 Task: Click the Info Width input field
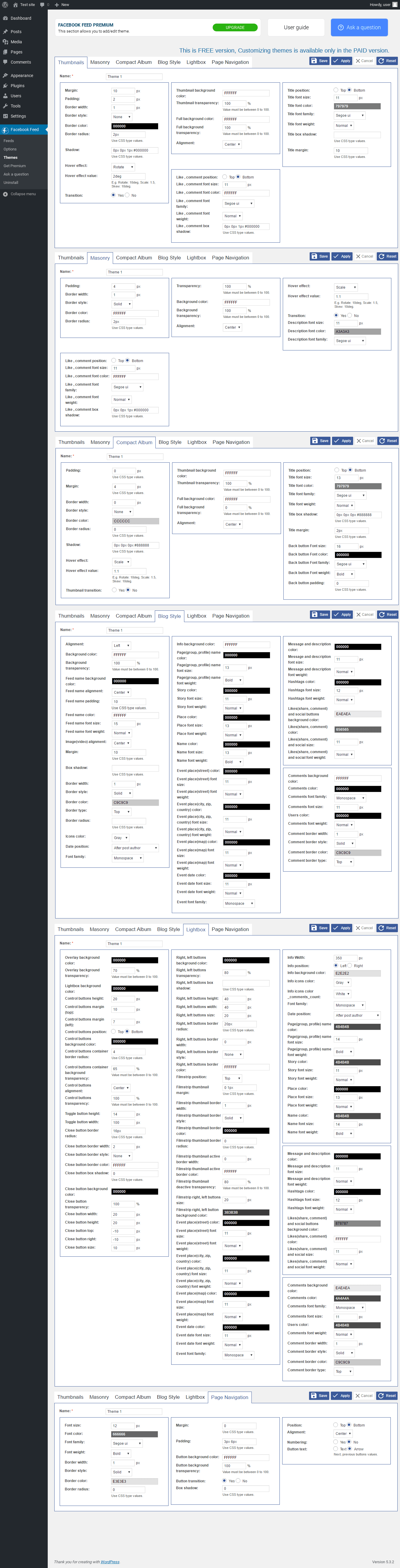pyautogui.click(x=346, y=958)
